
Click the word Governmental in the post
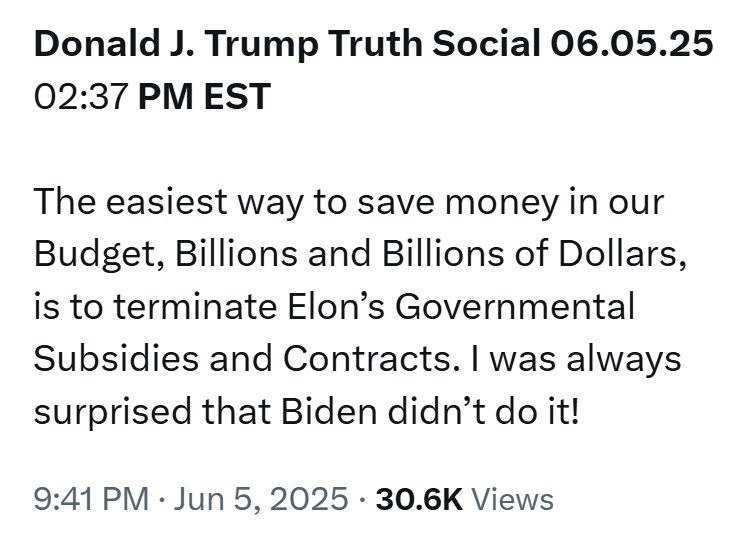tap(515, 307)
